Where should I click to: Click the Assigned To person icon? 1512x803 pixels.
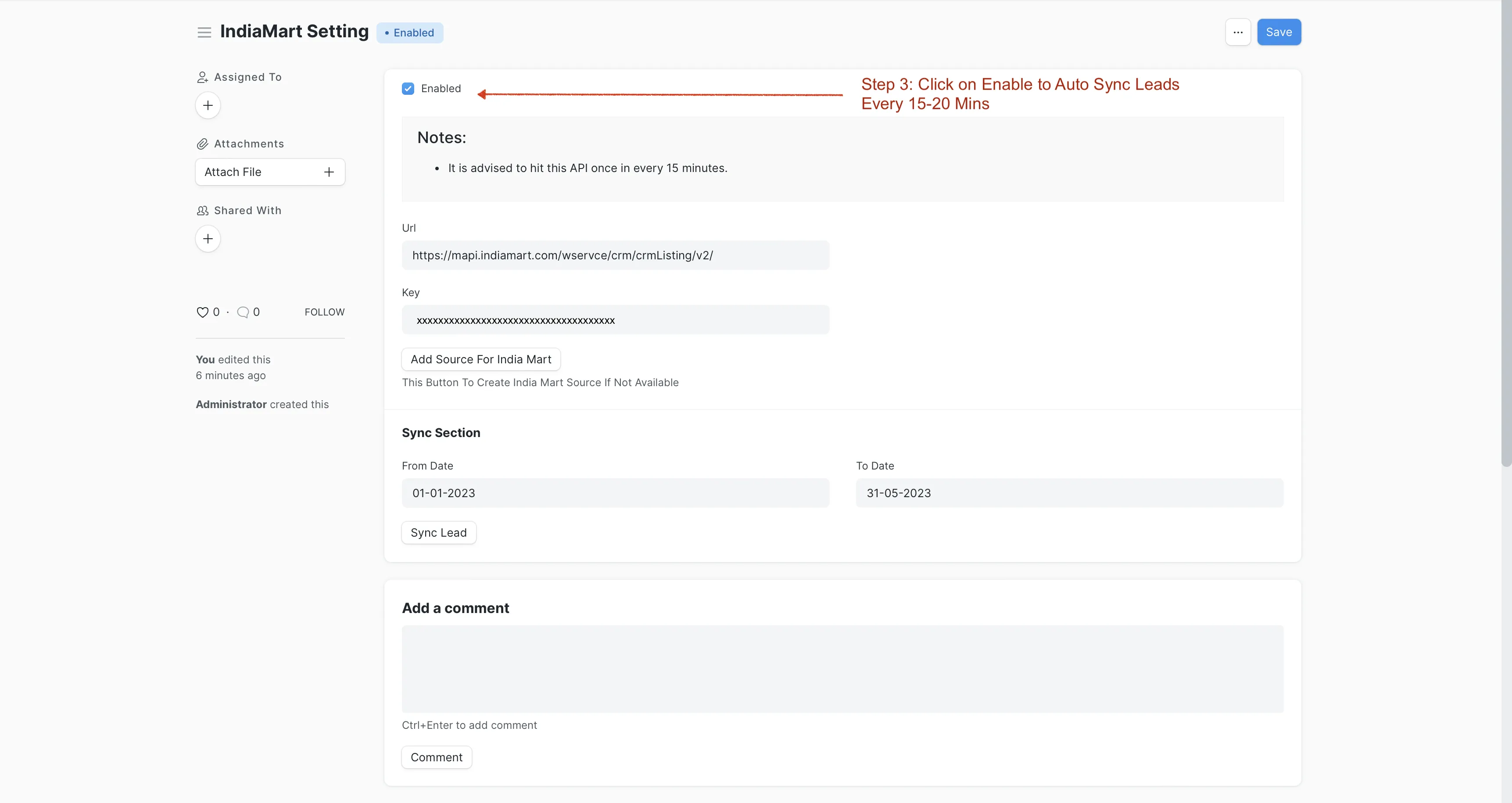coord(203,78)
